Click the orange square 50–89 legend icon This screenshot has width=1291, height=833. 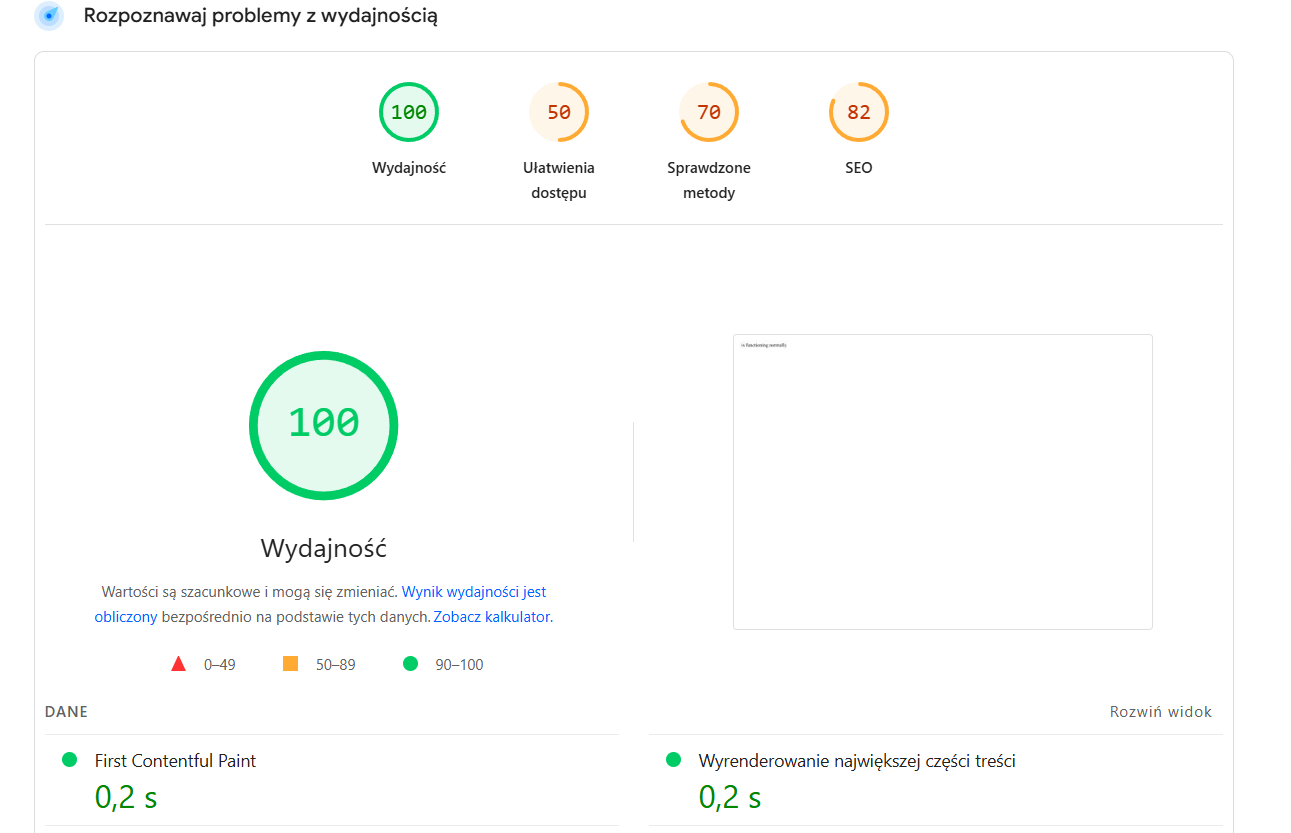(x=291, y=664)
